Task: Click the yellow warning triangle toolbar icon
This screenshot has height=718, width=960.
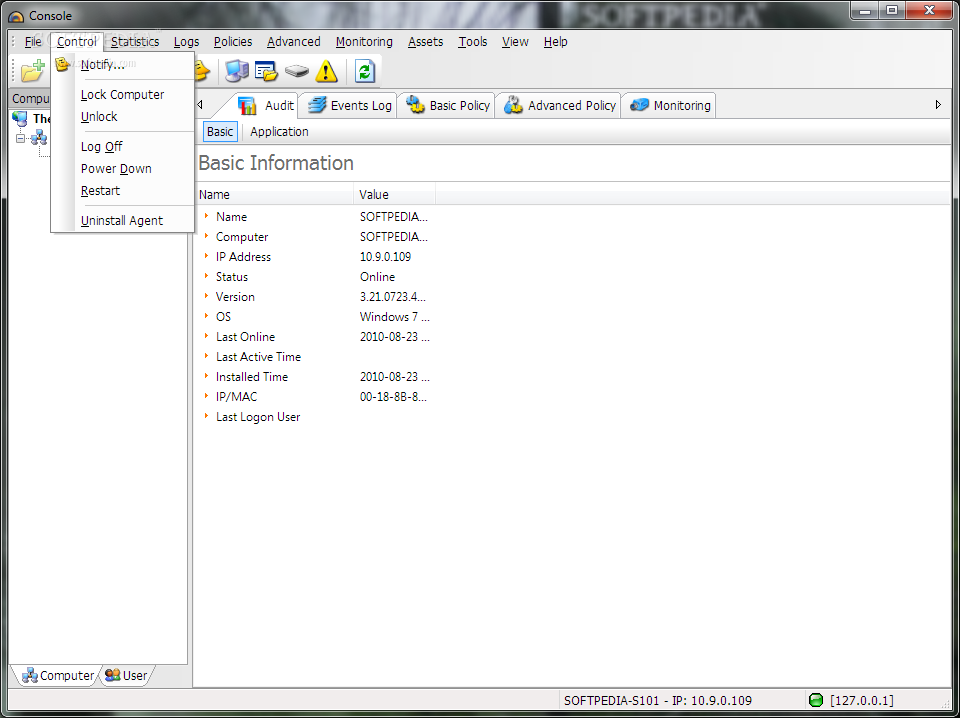Action: click(x=326, y=72)
